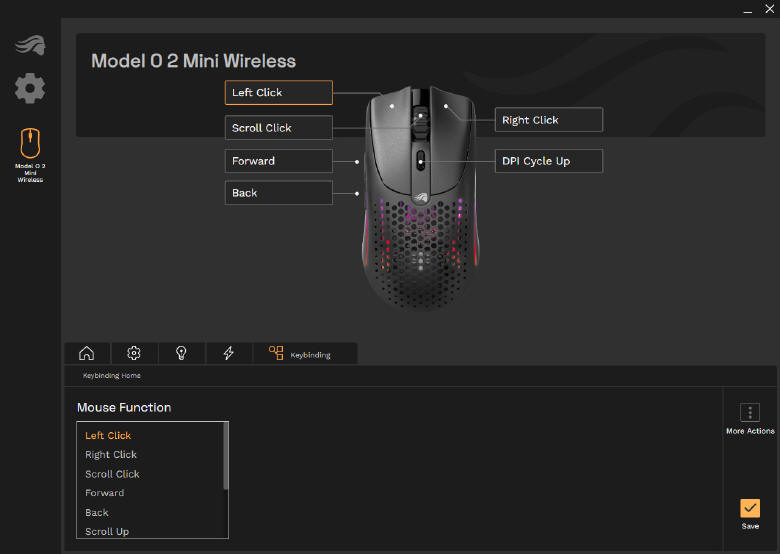Close the application window
This screenshot has height=554, width=780.
770,9
